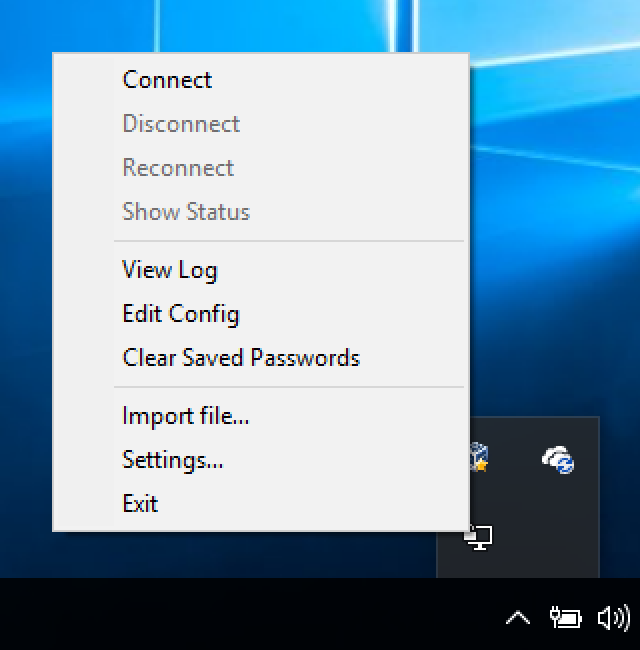Image resolution: width=640 pixels, height=650 pixels.
Task: Click the cube with star tray icon
Action: tap(479, 457)
